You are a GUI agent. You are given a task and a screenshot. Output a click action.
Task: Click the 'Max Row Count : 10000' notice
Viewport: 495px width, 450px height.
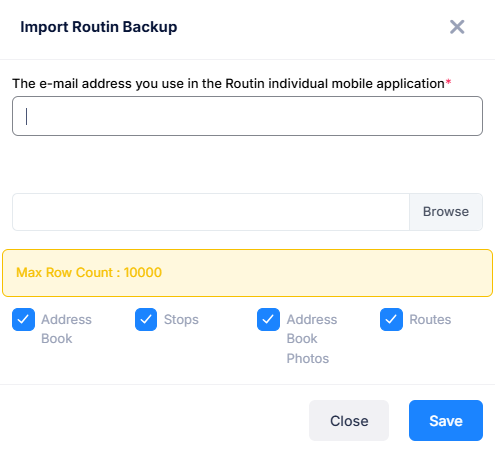tap(247, 273)
